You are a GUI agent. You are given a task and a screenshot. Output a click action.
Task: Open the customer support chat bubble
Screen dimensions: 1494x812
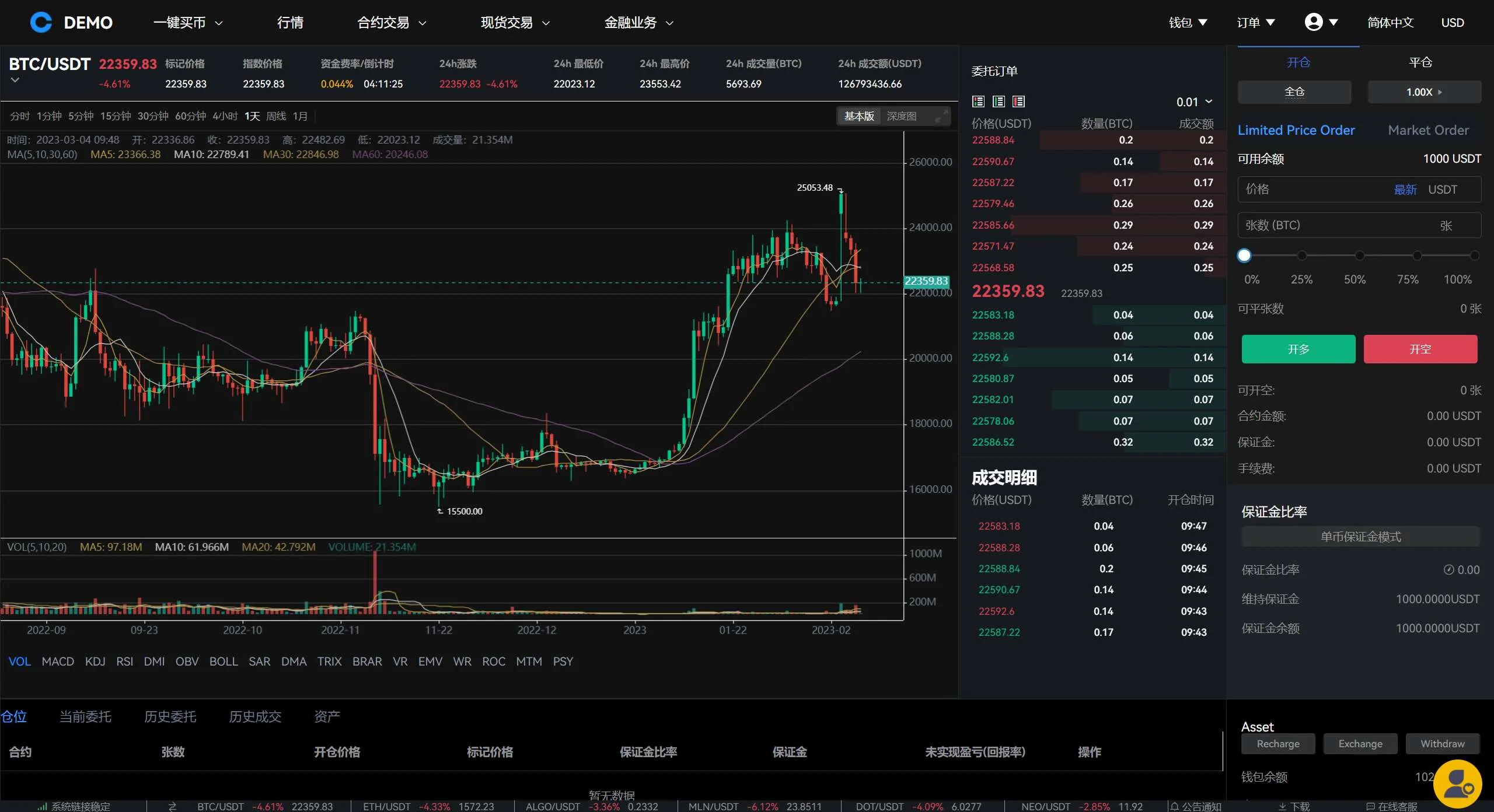click(x=1457, y=785)
